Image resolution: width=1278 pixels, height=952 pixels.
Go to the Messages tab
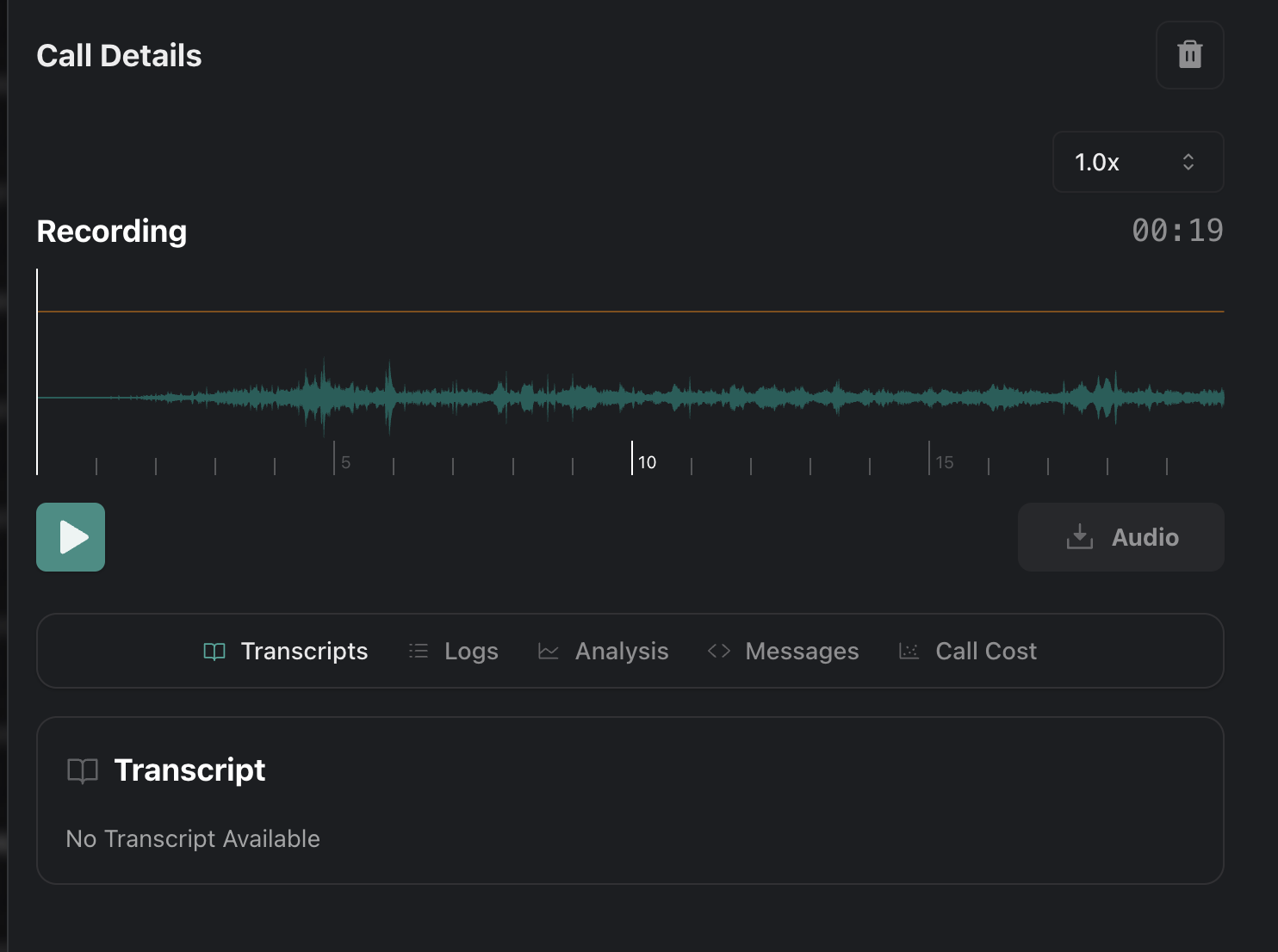pyautogui.click(x=802, y=651)
